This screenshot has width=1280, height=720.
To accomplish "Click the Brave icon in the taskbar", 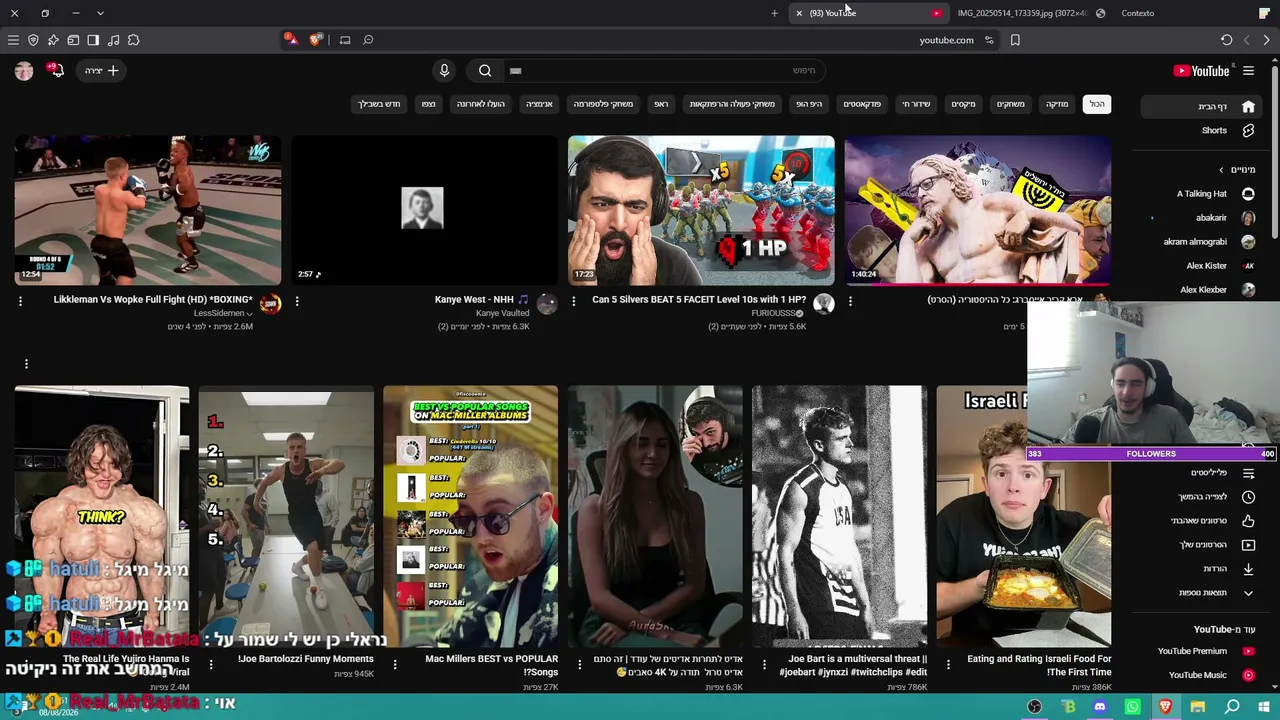I will pos(1165,707).
